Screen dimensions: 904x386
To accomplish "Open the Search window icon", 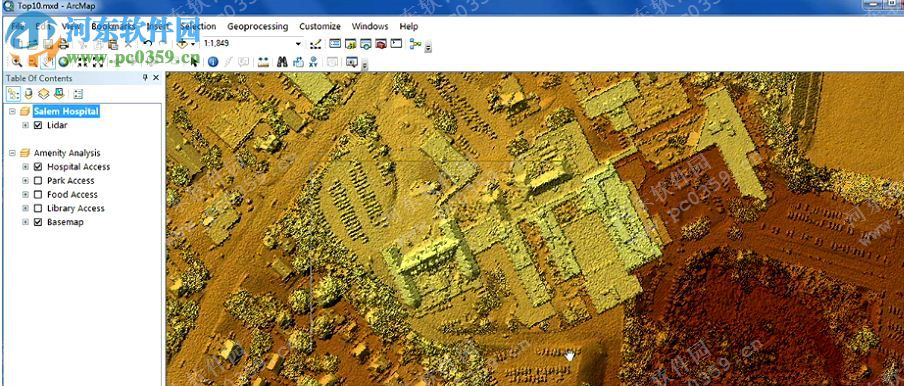I will [x=366, y=44].
